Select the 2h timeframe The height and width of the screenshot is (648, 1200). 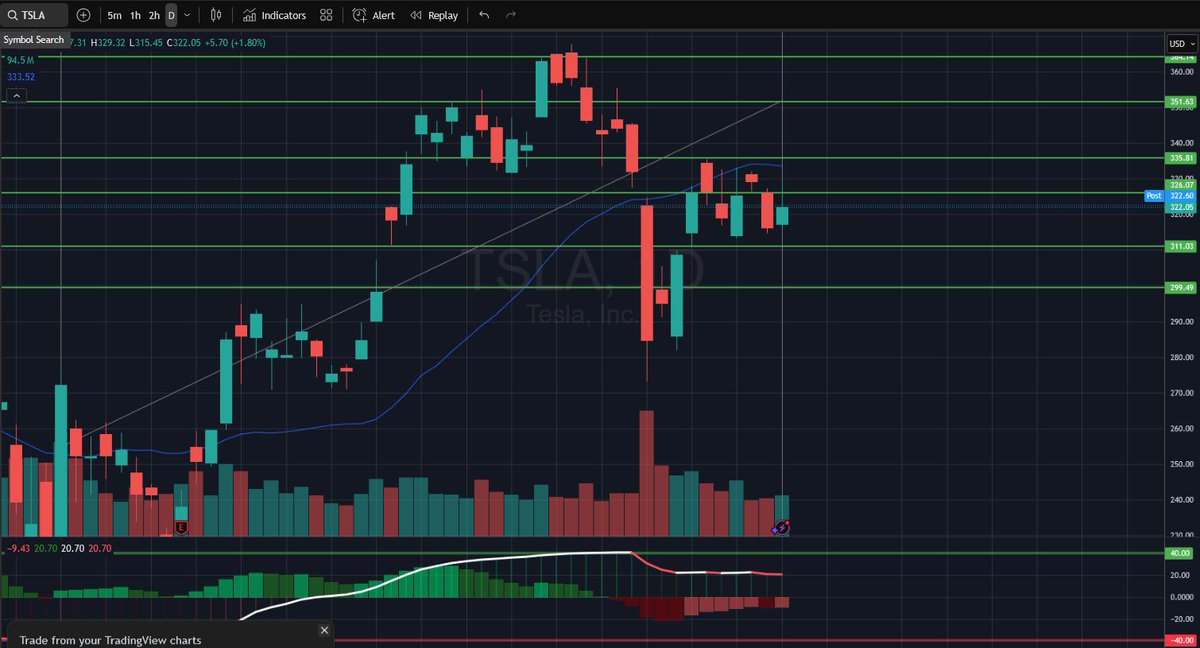pos(154,15)
